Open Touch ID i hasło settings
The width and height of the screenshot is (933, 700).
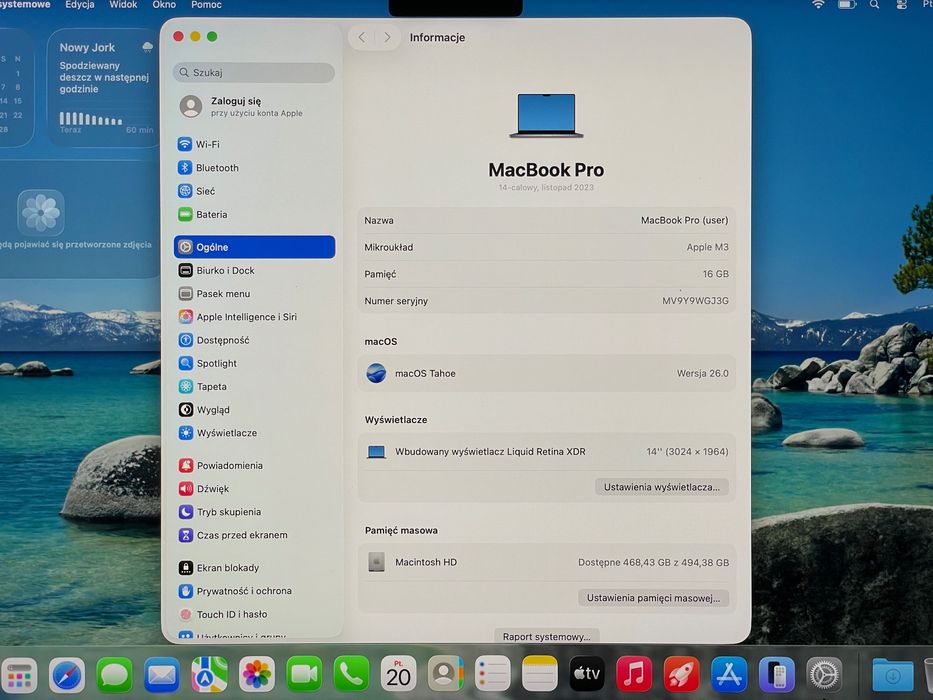click(254, 614)
